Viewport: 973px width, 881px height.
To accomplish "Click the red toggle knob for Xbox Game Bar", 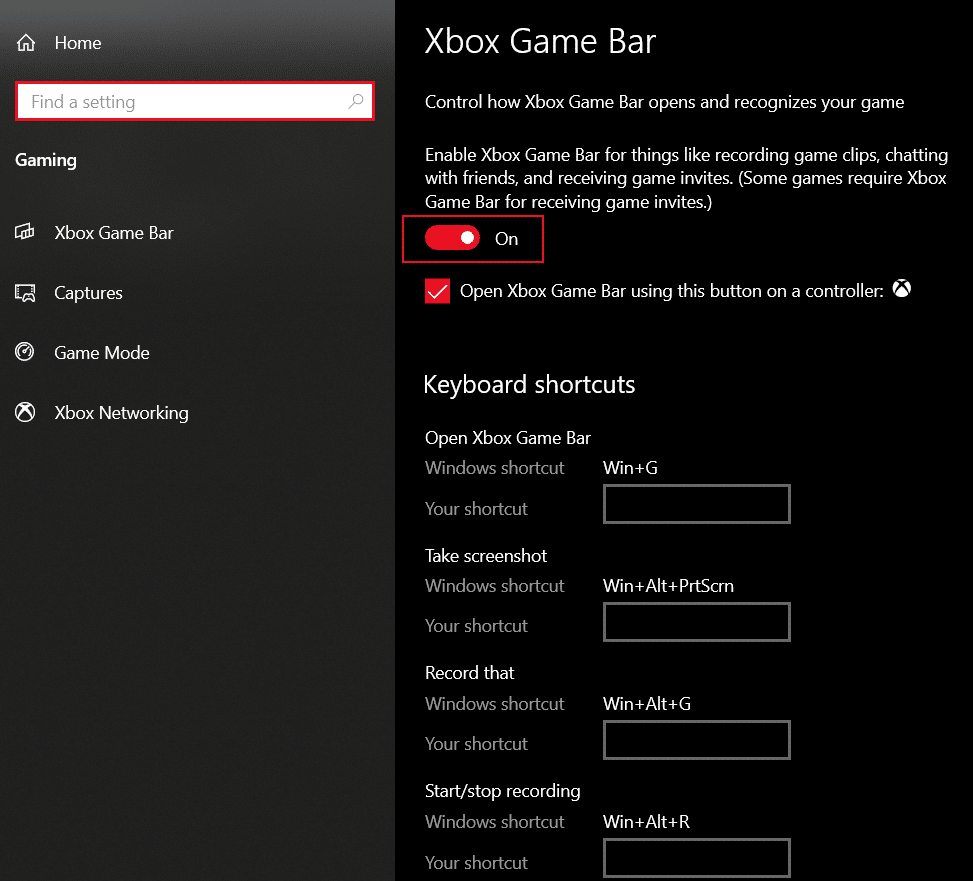I will [464, 238].
